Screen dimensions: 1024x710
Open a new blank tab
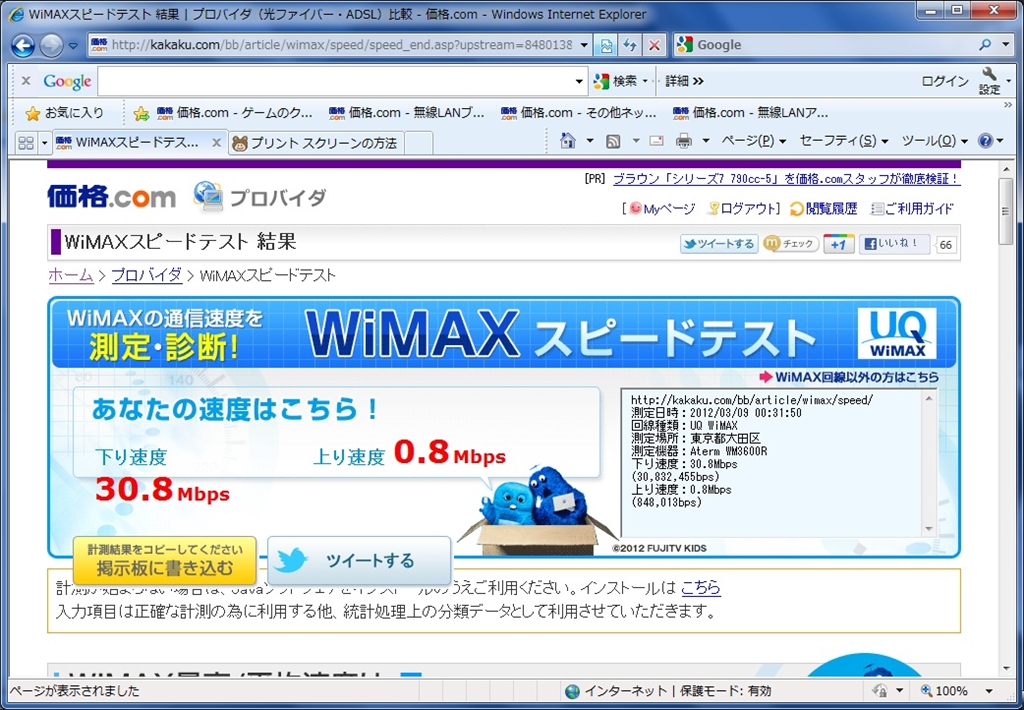[x=419, y=143]
